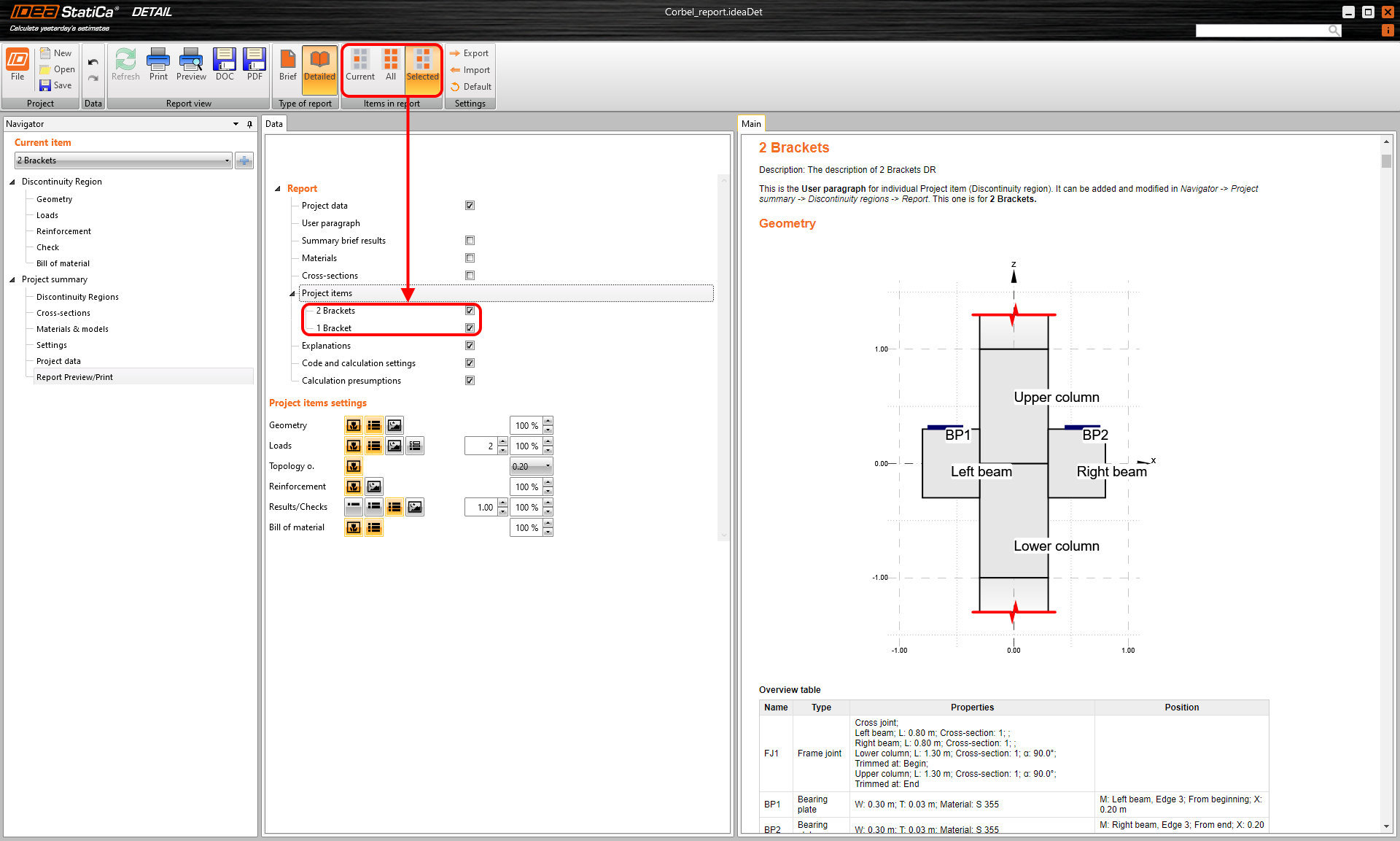Switch to the Main tab
The height and width of the screenshot is (841, 1400).
pos(751,123)
